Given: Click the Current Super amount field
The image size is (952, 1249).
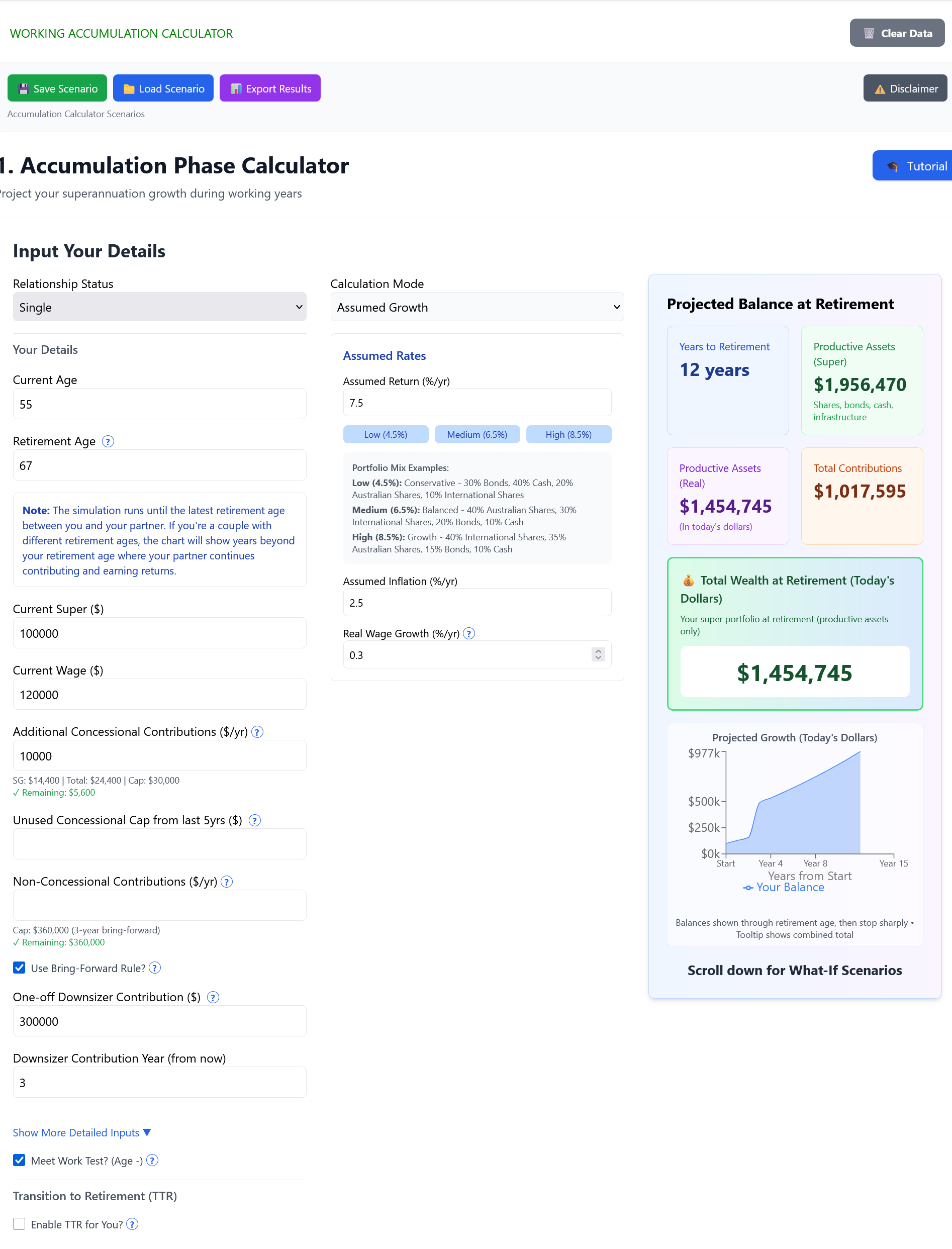Looking at the screenshot, I should 159,633.
